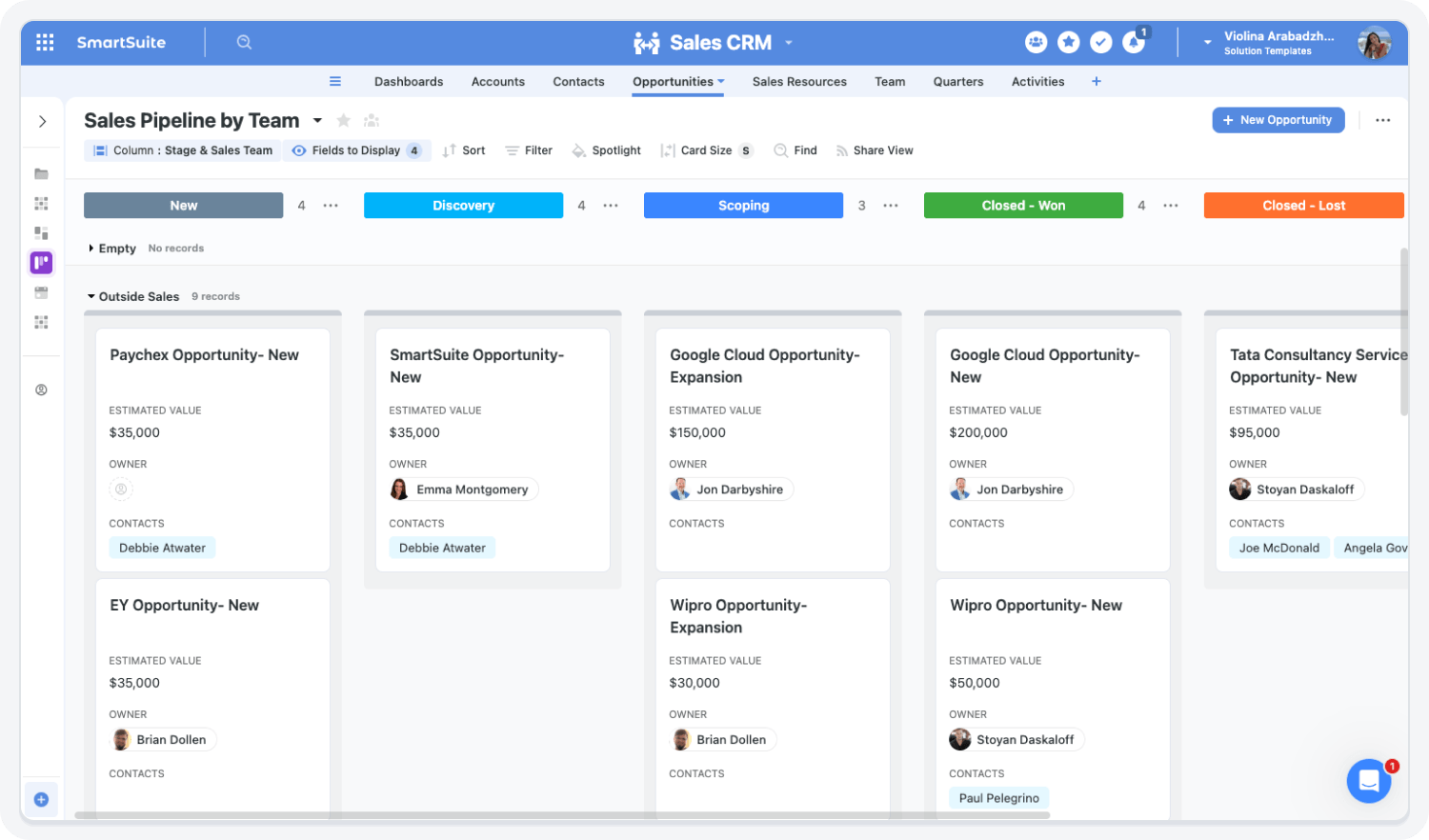Screen dimensions: 1429x840
Task: Change the Card Size setting
Action: [707, 150]
